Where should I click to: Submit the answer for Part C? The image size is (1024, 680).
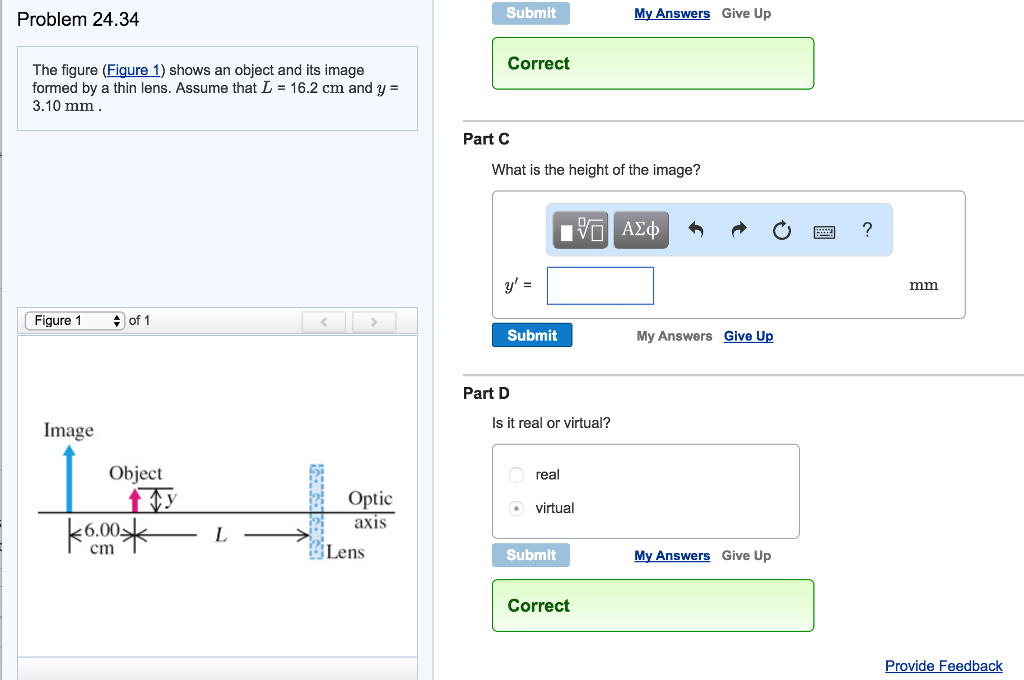tap(532, 335)
